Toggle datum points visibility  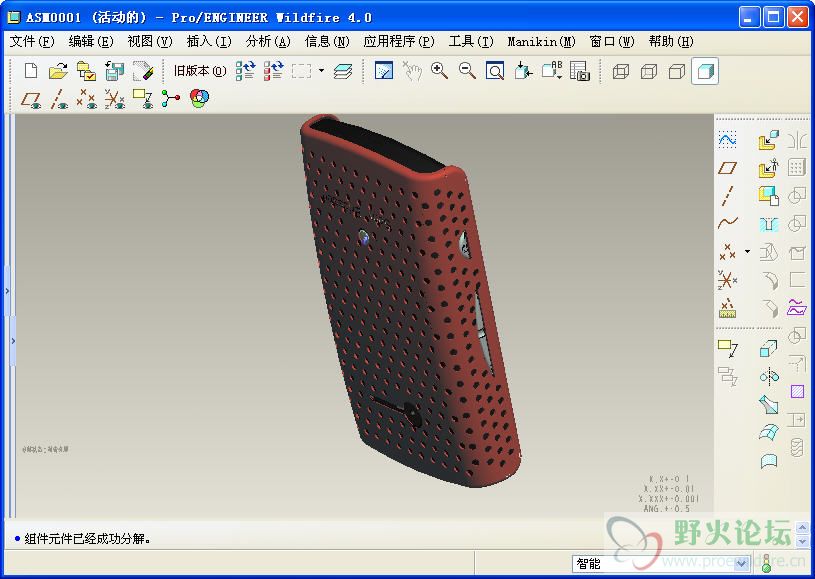(x=86, y=99)
